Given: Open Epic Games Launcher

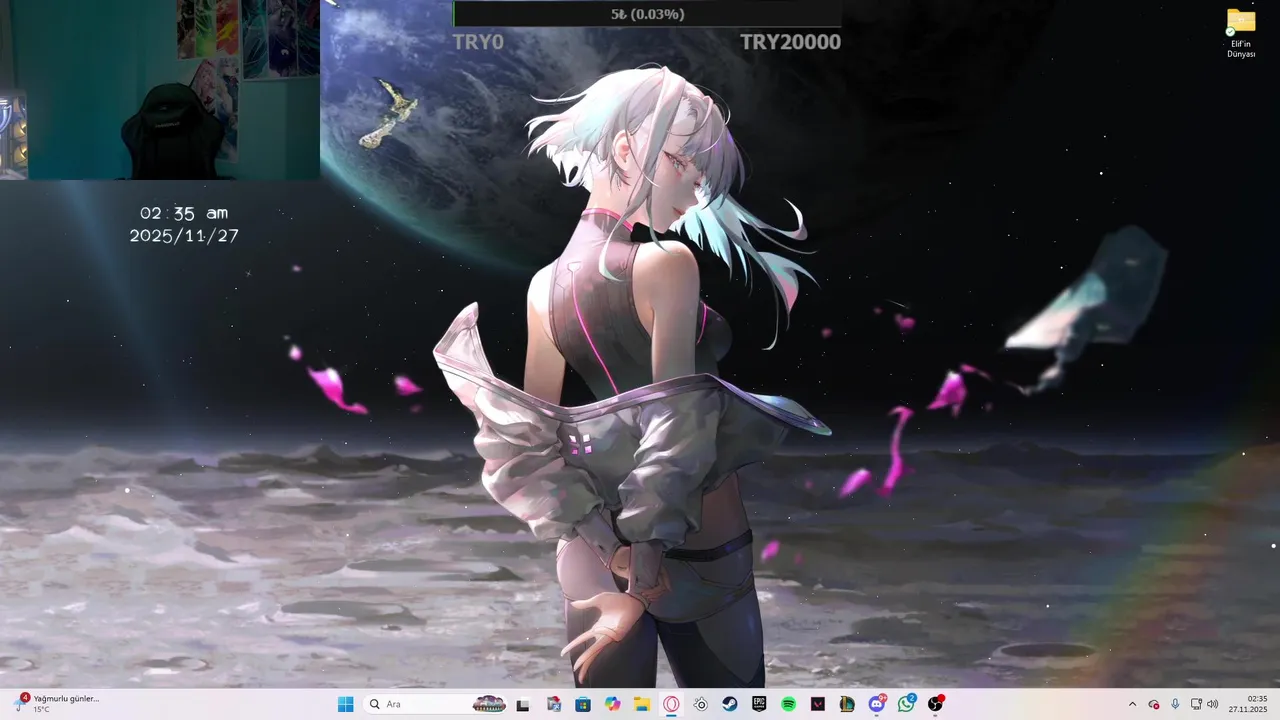Looking at the screenshot, I should [759, 704].
